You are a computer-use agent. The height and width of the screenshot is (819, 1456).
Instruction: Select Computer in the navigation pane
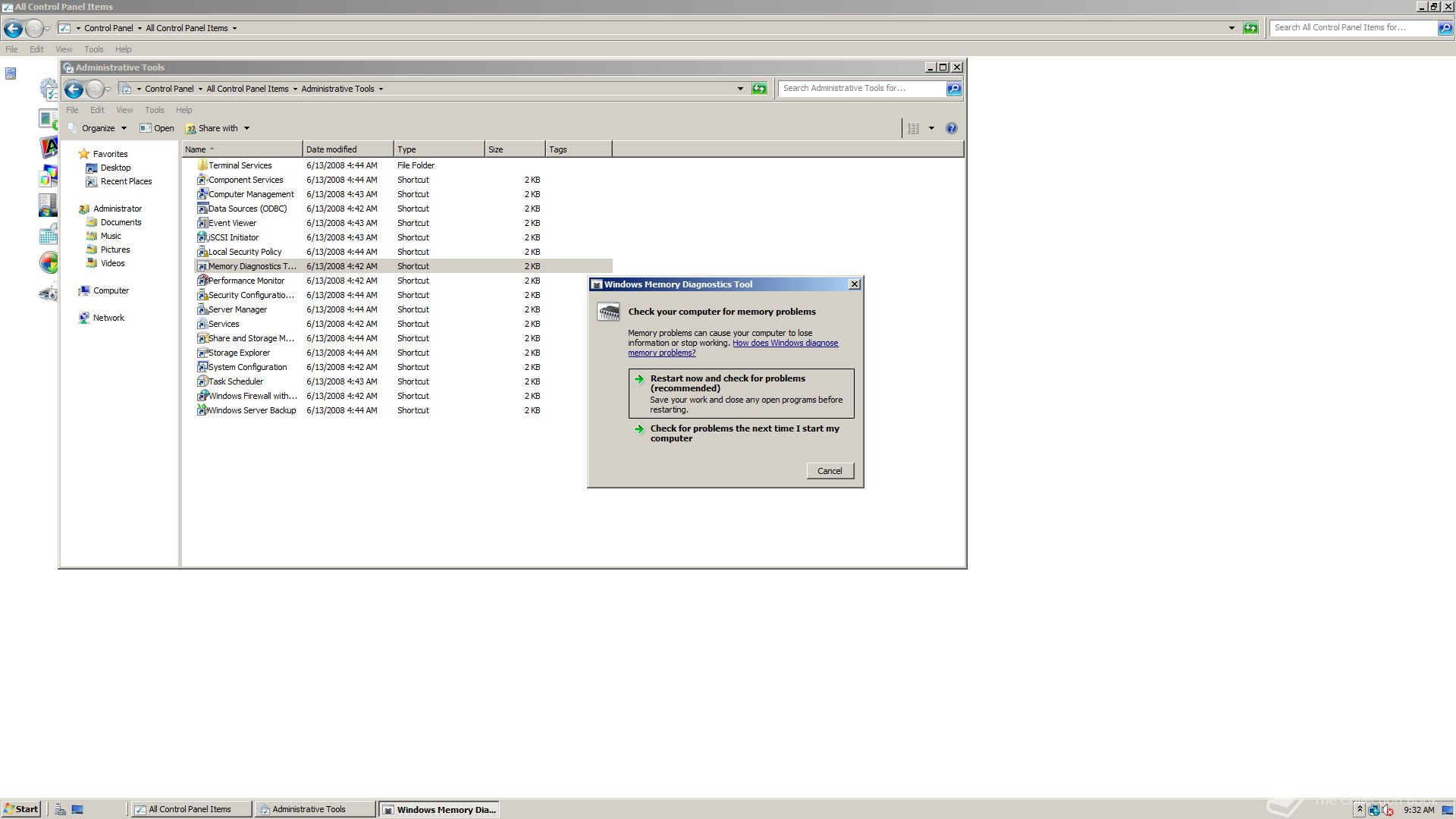[111, 290]
